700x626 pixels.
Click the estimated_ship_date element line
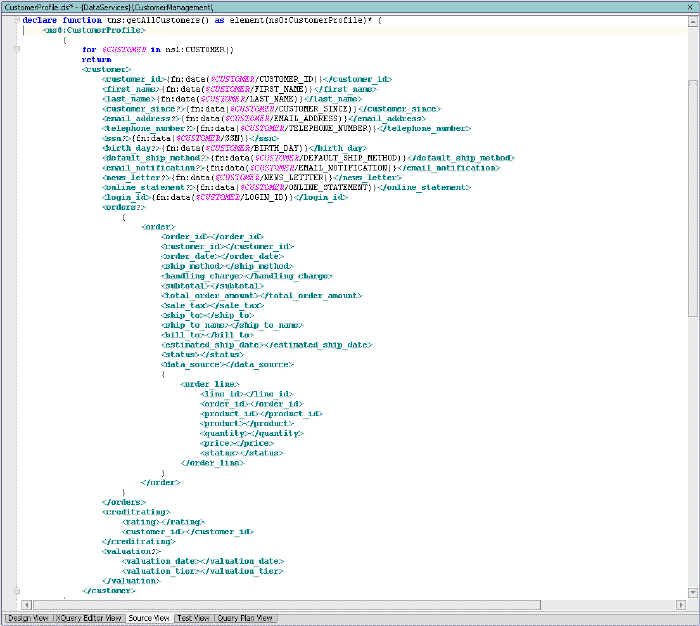tap(267, 345)
